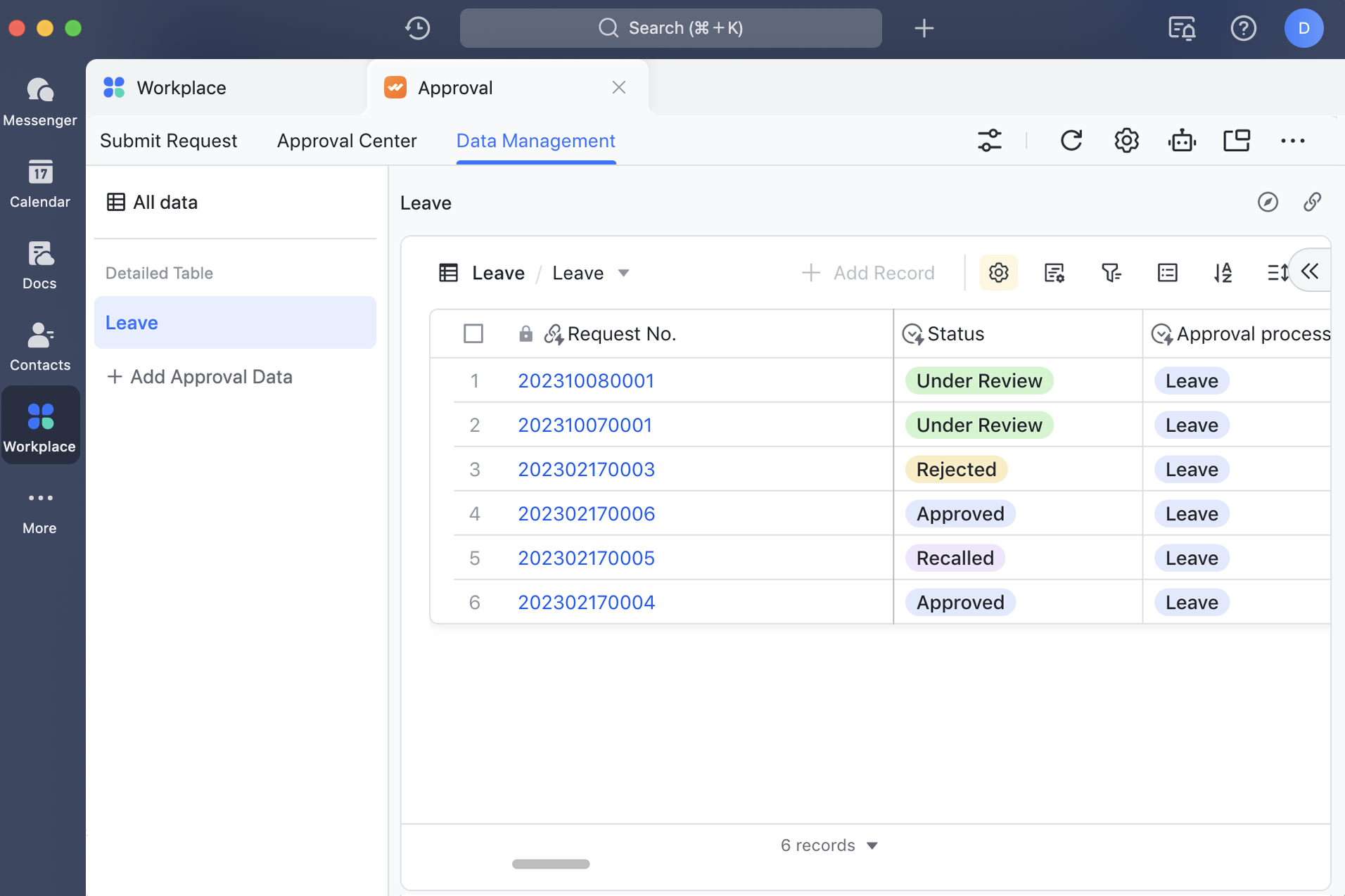
Task: Open the row height icon
Action: (1277, 273)
